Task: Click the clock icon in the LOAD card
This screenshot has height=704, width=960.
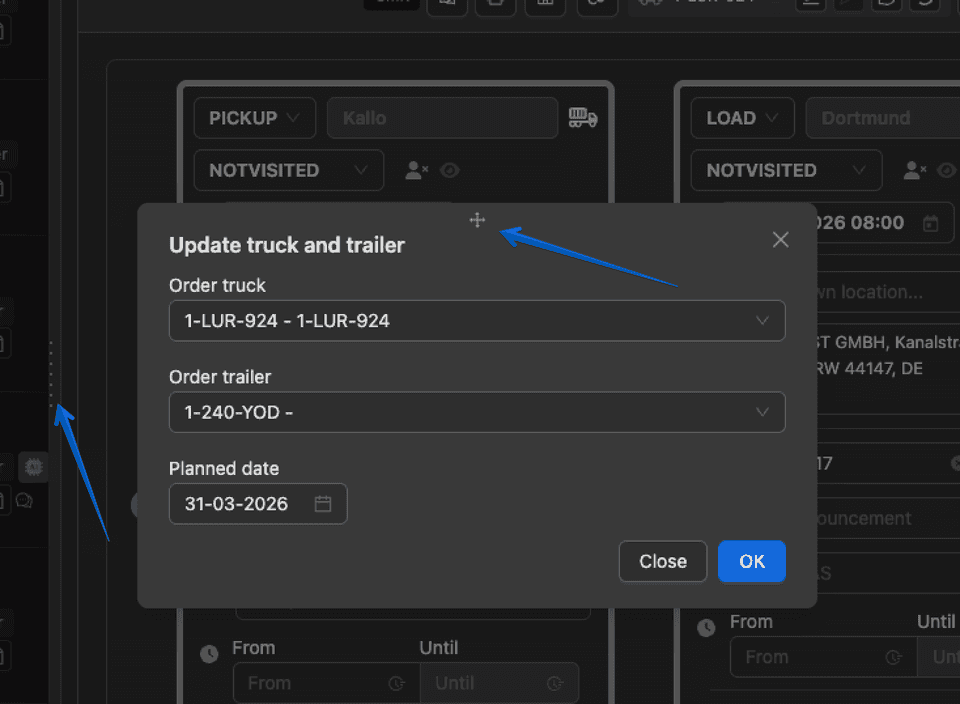Action: click(707, 627)
